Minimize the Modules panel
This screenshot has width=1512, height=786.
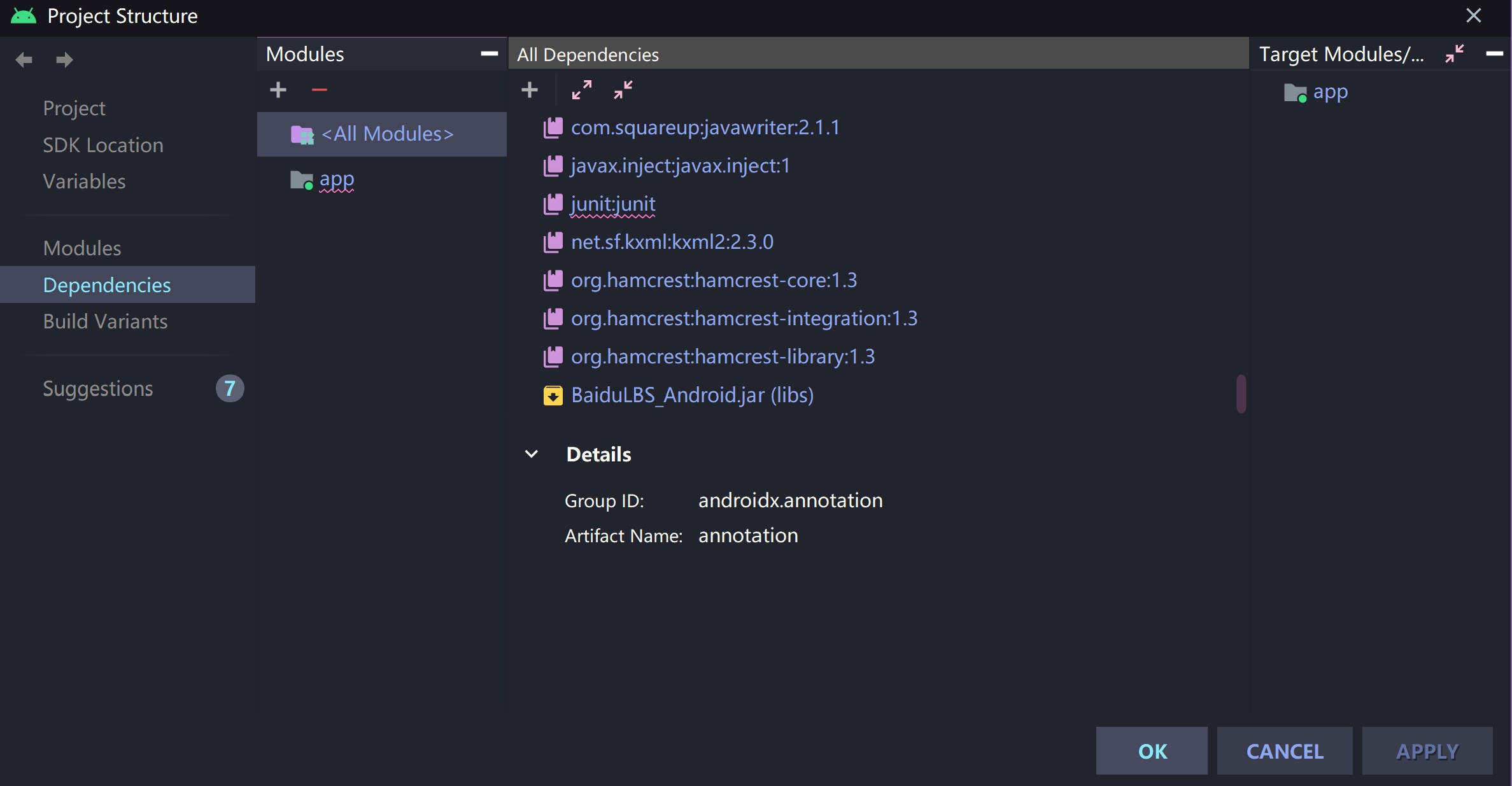(489, 54)
